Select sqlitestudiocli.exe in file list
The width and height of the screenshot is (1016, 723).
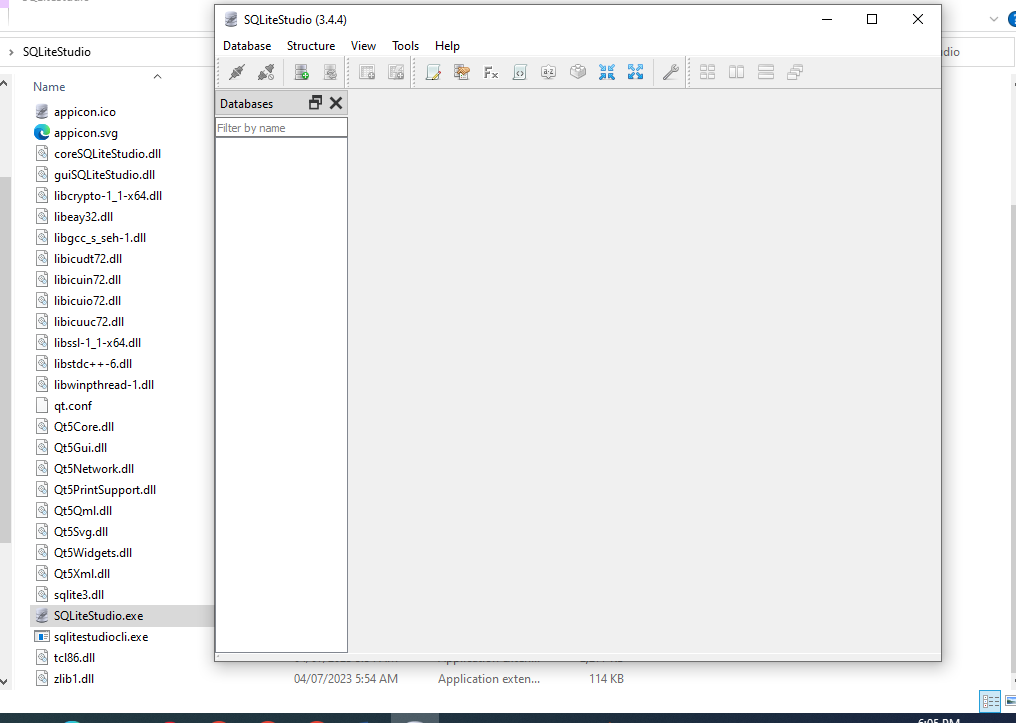tap(100, 636)
